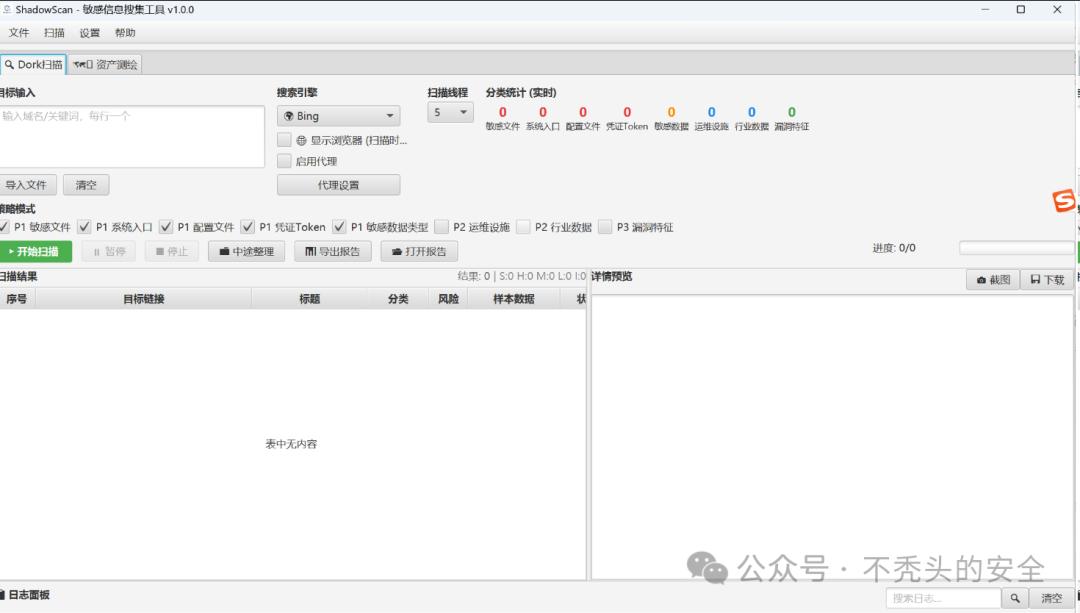The image size is (1080, 613).
Task: Click the 清空 button in log panel
Action: [1052, 598]
